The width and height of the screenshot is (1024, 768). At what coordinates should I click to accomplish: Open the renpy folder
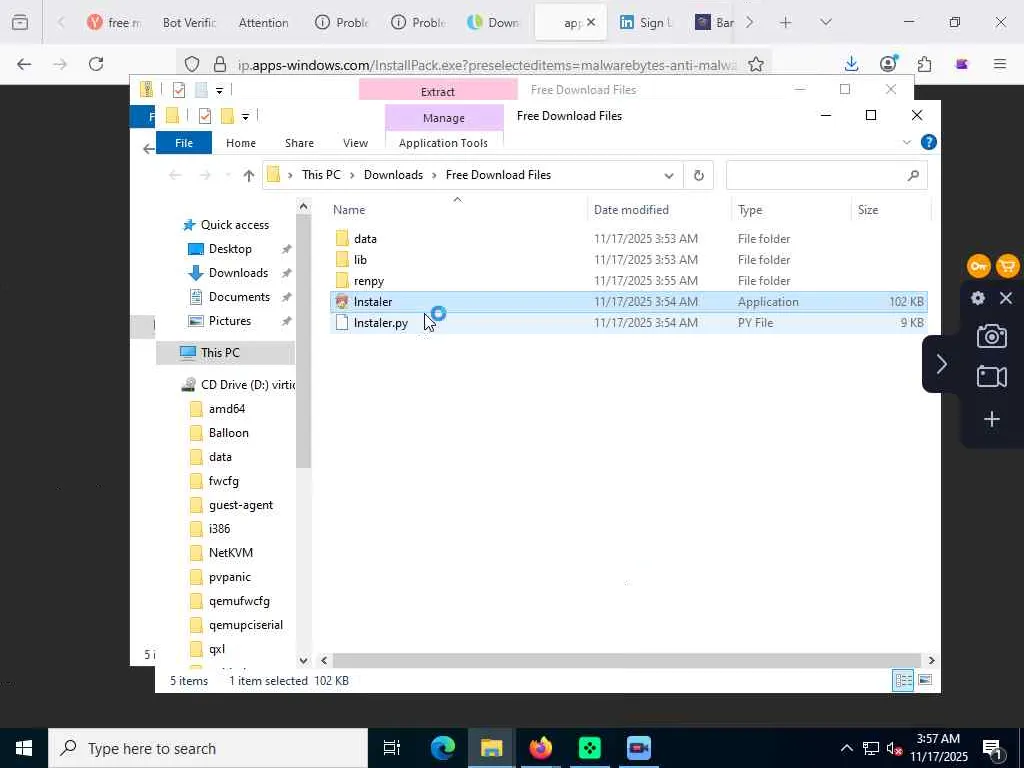(x=368, y=281)
